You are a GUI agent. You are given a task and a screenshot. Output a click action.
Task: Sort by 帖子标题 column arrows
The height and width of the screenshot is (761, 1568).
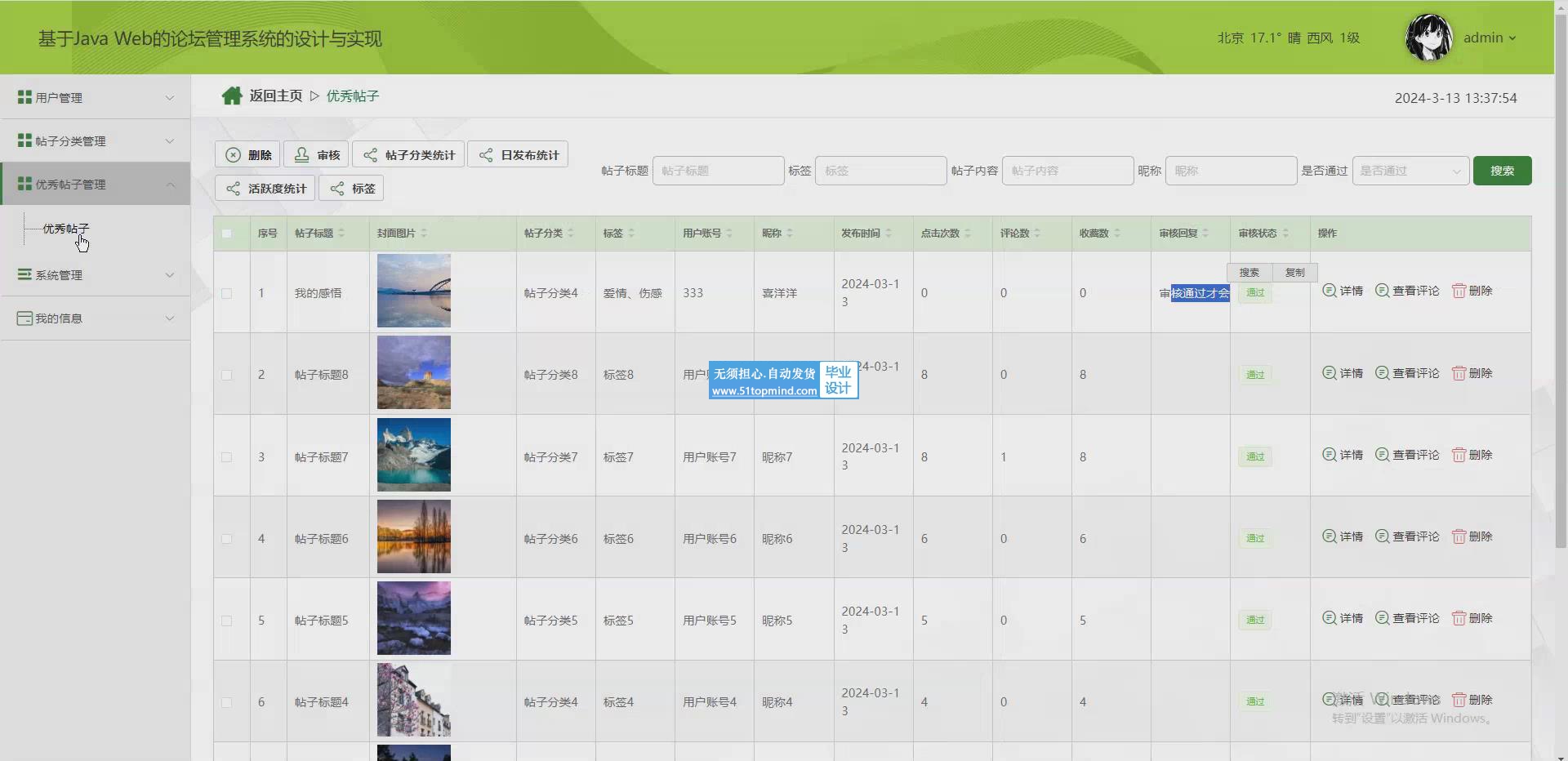pos(341,234)
